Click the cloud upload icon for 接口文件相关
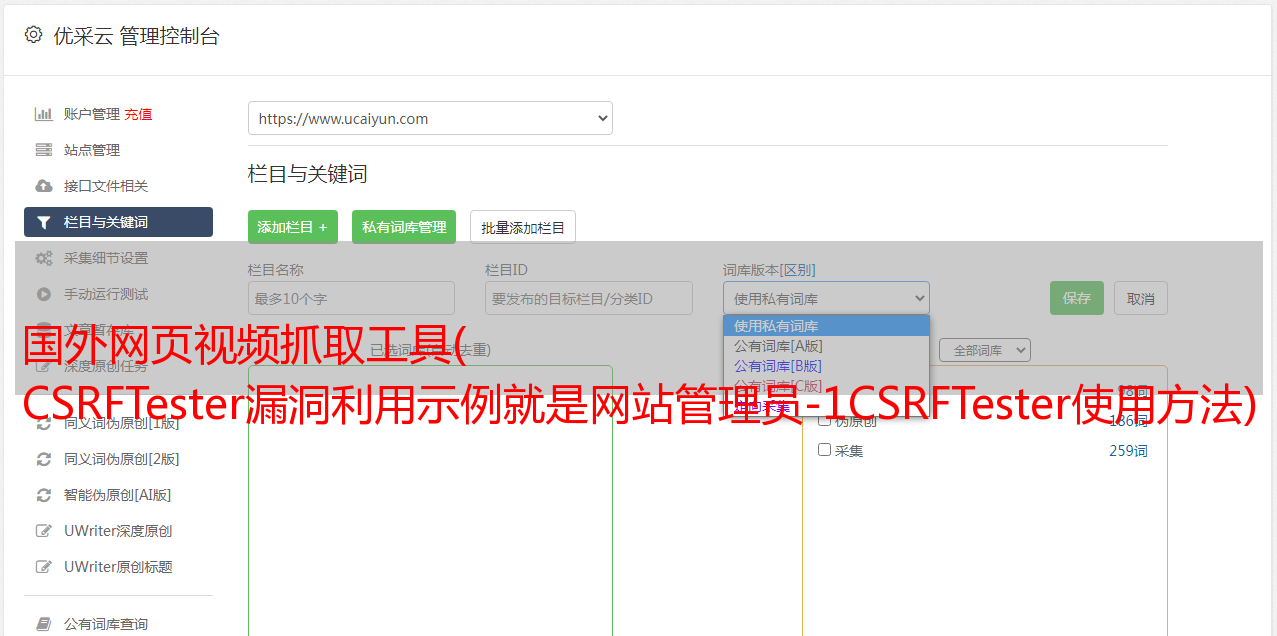The height and width of the screenshot is (636, 1277). (x=44, y=186)
